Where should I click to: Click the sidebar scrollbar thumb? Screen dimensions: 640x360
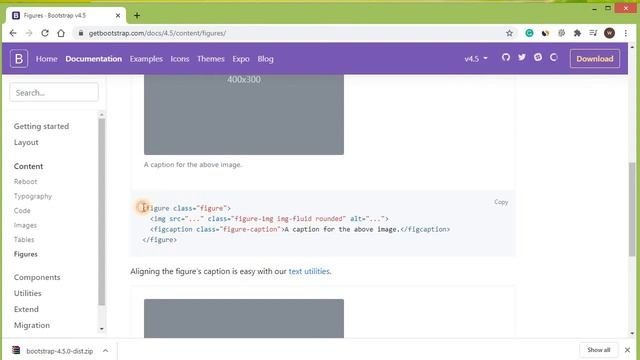(102, 212)
